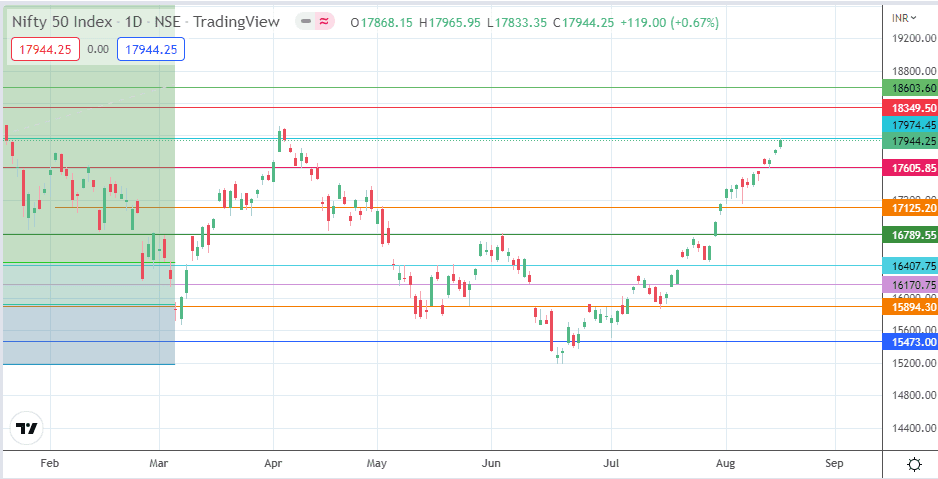The height and width of the screenshot is (479, 938).
Task: Select the 16407.75 light blue price label
Action: tap(910, 267)
